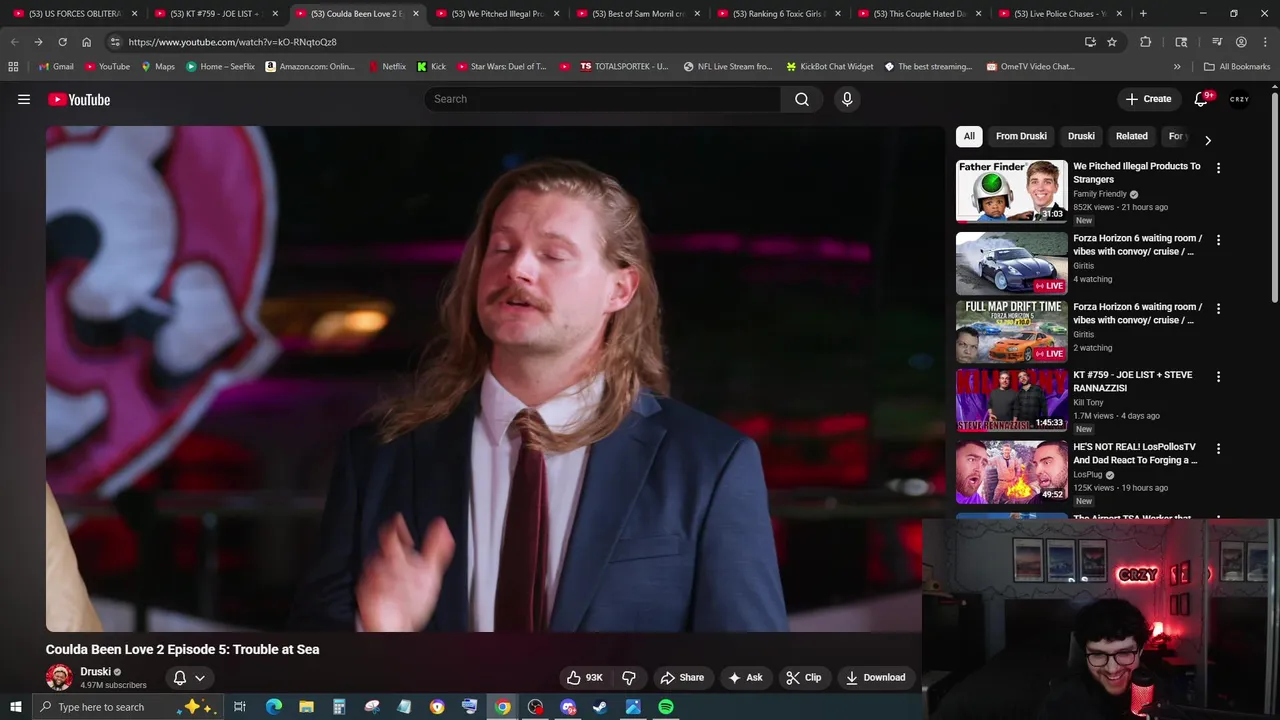Open Microsoft Edge from the taskbar

pyautogui.click(x=274, y=707)
